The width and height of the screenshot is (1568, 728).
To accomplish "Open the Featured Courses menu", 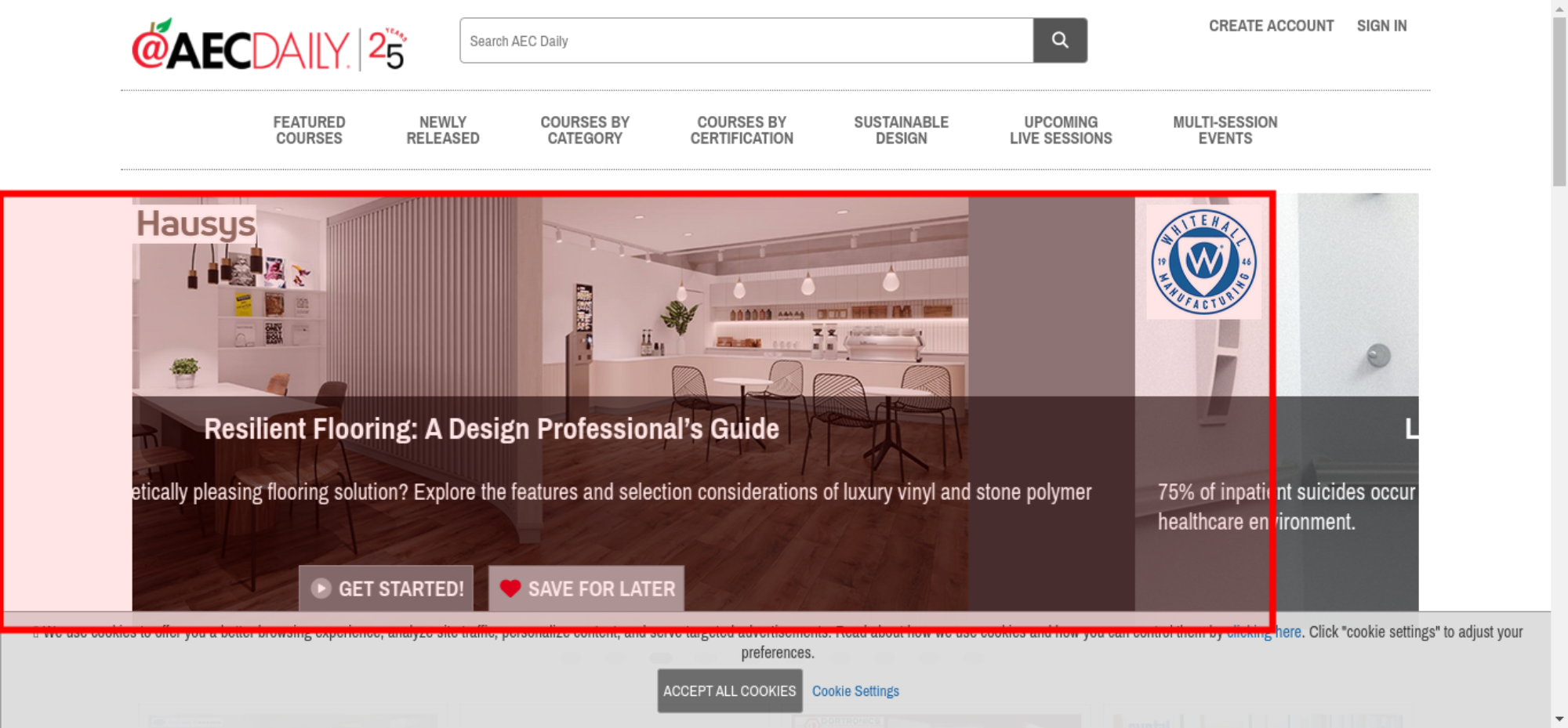I will [309, 130].
